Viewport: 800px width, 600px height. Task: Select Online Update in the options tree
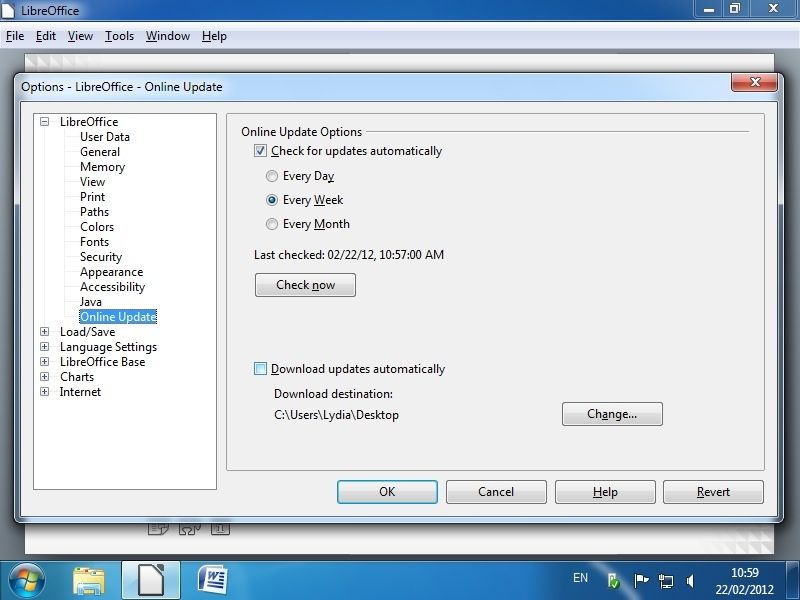tap(118, 317)
